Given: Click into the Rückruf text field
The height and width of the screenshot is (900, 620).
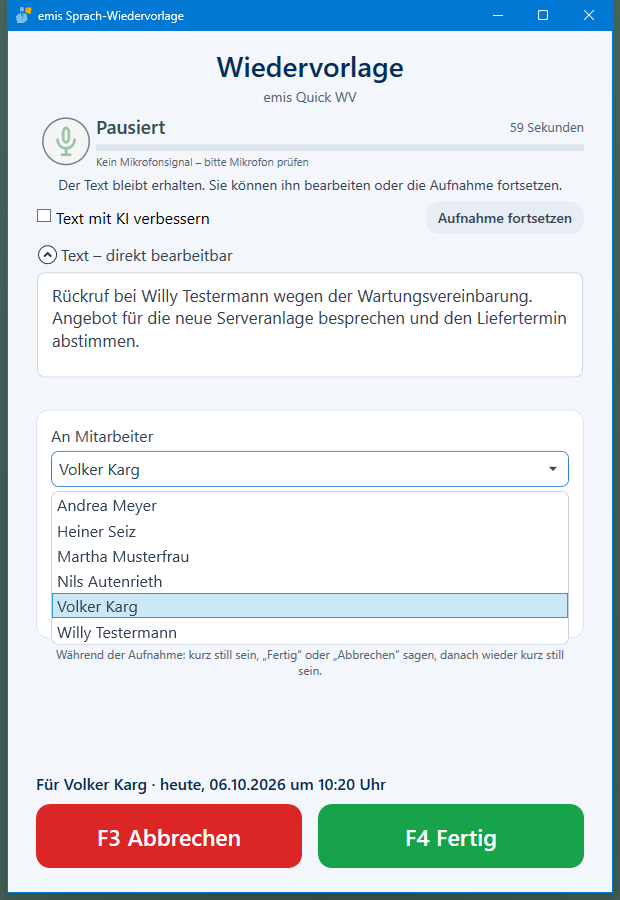Looking at the screenshot, I should pyautogui.click(x=310, y=325).
